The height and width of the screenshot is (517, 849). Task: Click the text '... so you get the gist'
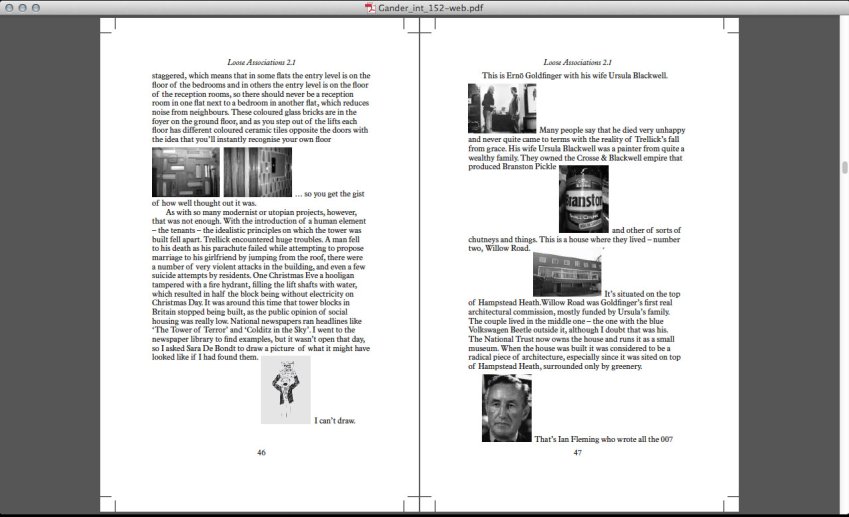330,194
